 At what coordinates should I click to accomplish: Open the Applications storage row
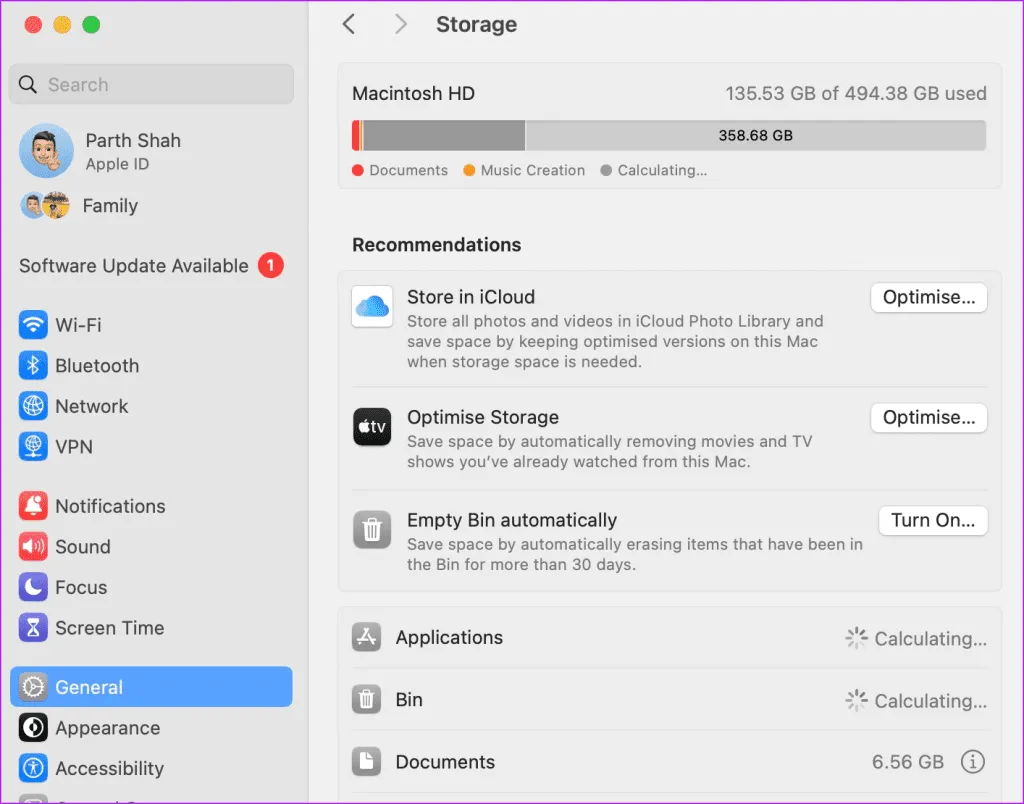point(669,638)
